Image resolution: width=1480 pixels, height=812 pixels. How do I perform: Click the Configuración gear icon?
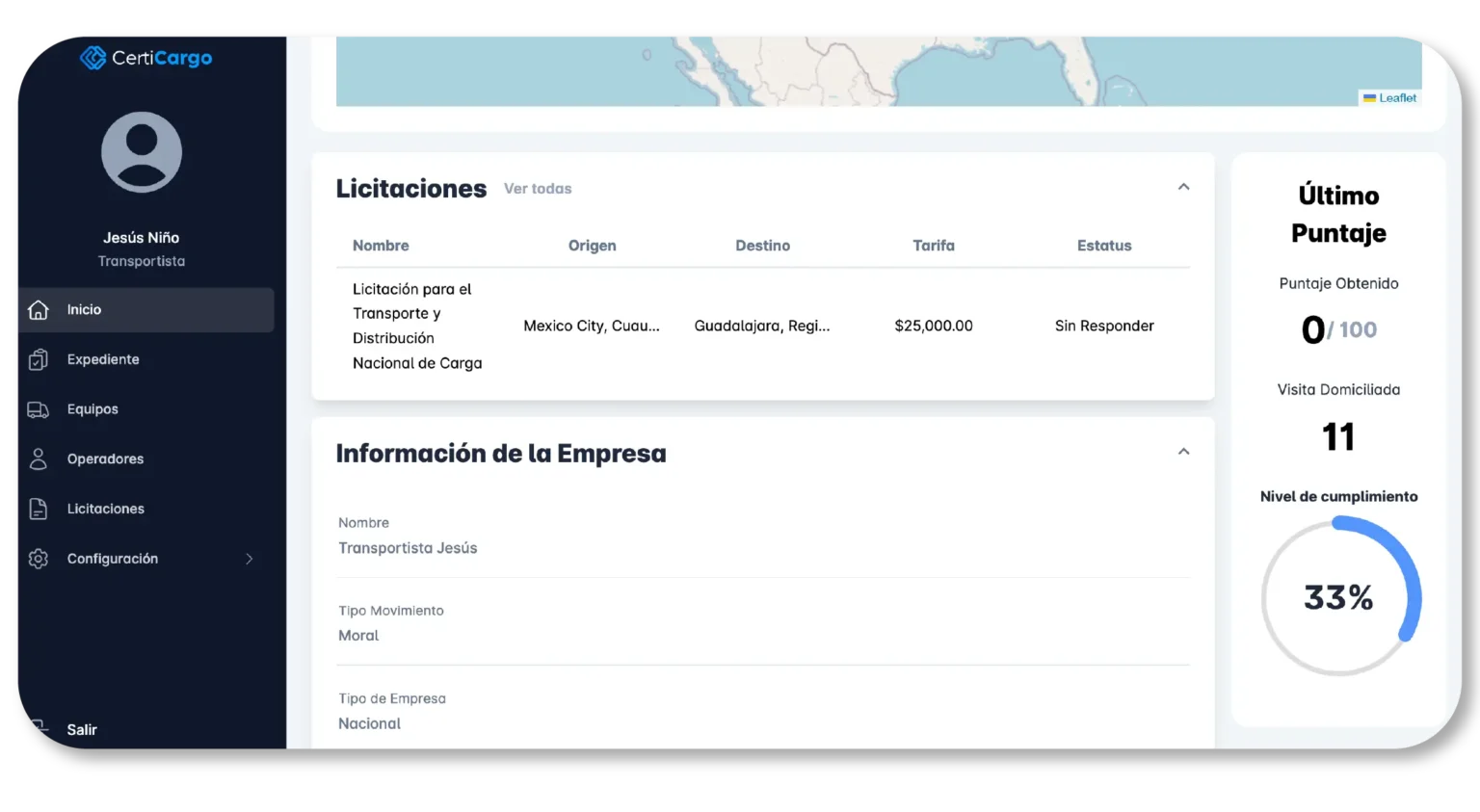point(39,559)
